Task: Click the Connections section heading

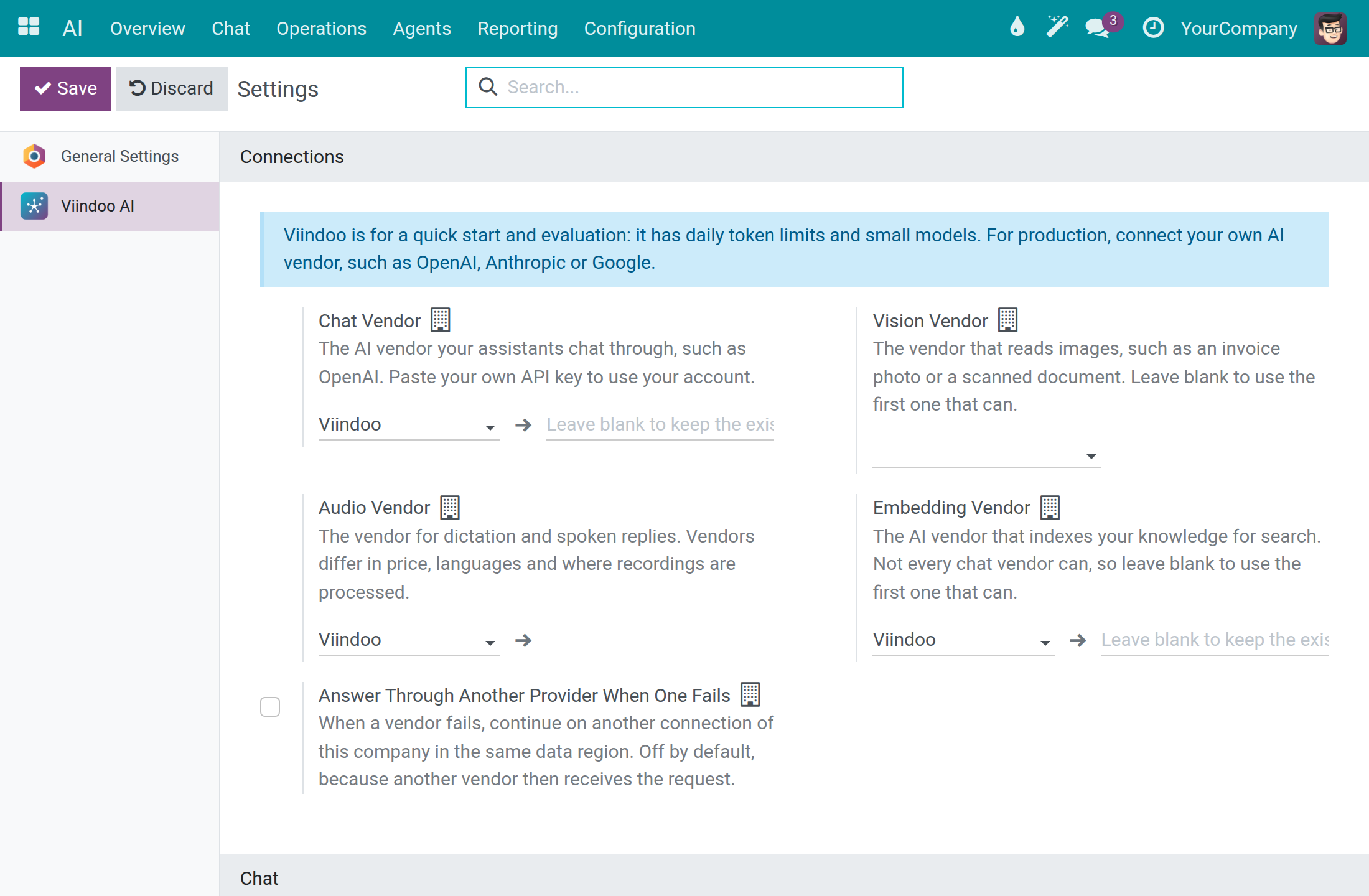Action: [x=292, y=157]
